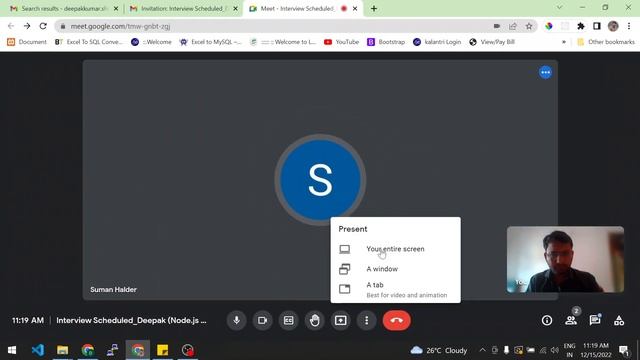Show hidden system tray icons
The image size is (640, 360).
(482, 350)
